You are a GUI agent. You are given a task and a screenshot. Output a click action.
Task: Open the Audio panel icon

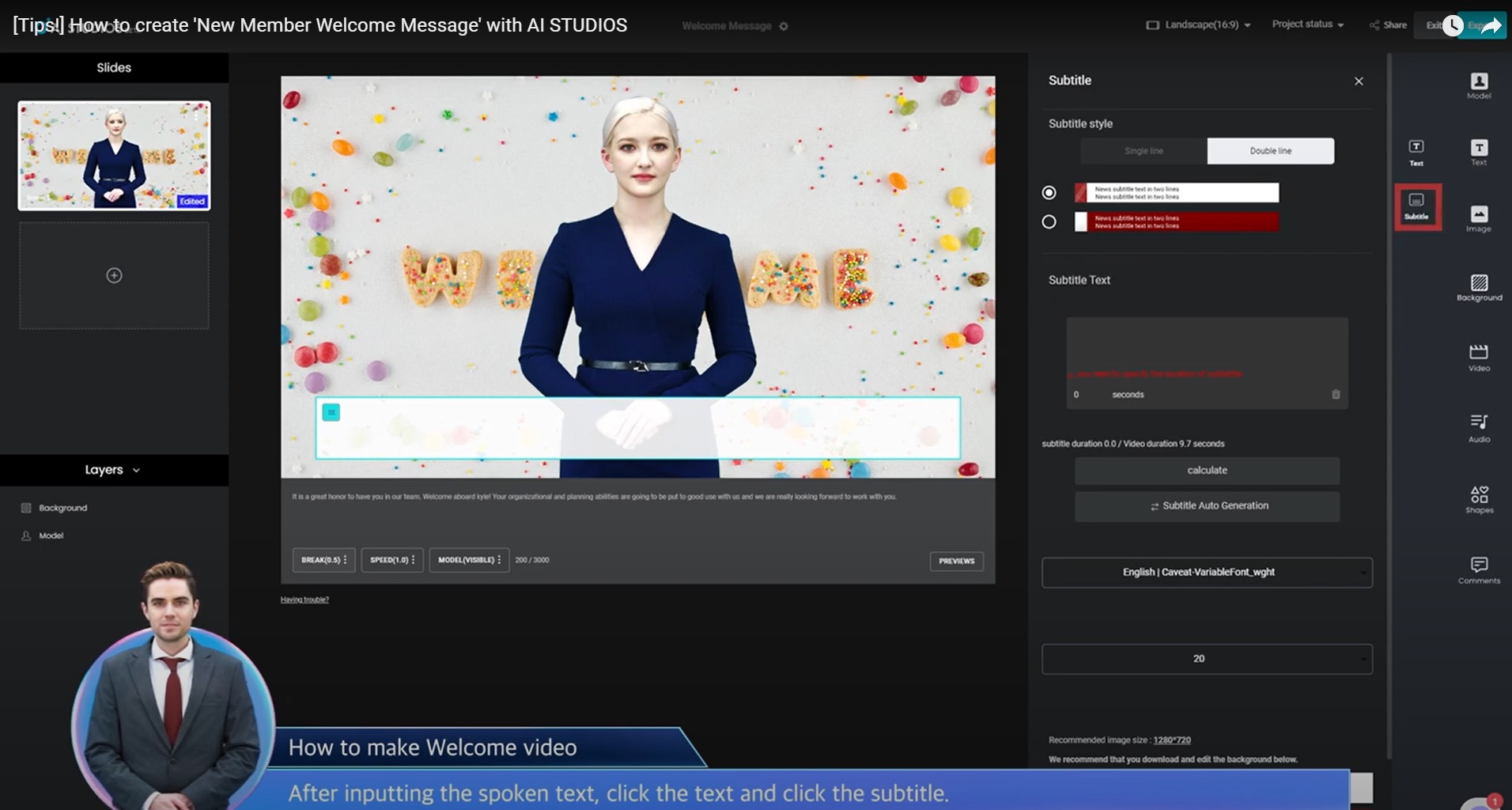coord(1479,428)
